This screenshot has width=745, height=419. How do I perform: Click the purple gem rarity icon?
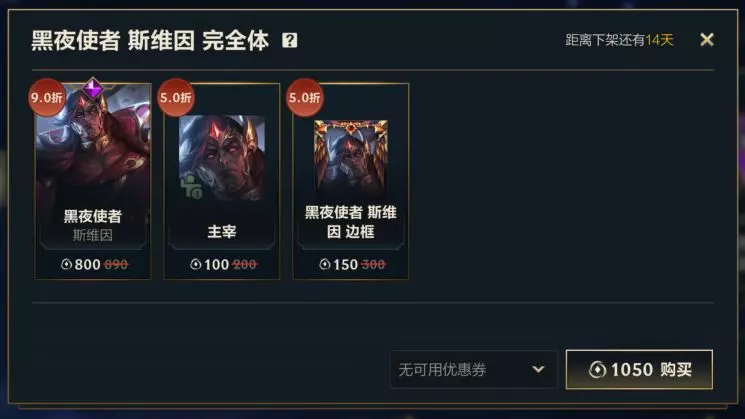pos(93,88)
